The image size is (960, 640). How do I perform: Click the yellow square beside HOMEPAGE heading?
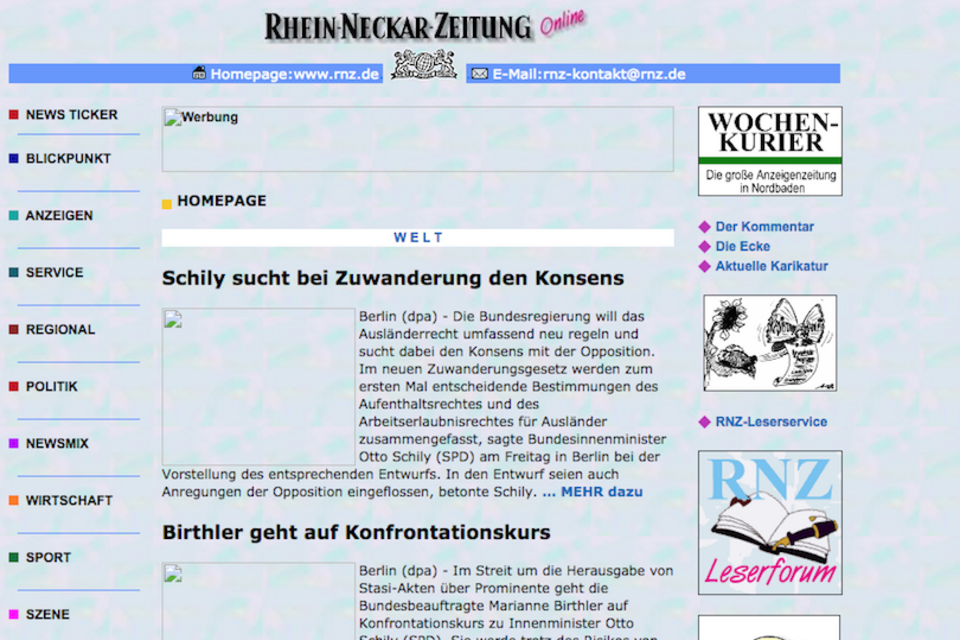click(x=167, y=204)
